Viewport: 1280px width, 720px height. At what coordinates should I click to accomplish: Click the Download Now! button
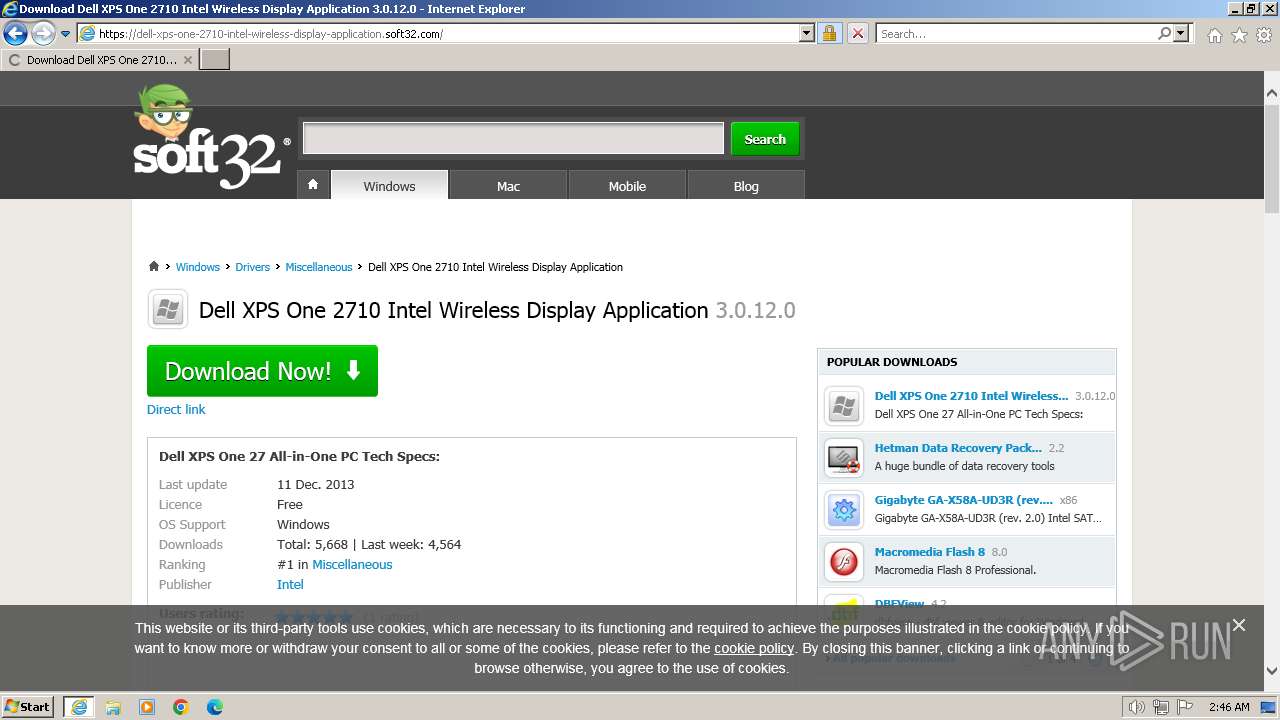pos(262,371)
